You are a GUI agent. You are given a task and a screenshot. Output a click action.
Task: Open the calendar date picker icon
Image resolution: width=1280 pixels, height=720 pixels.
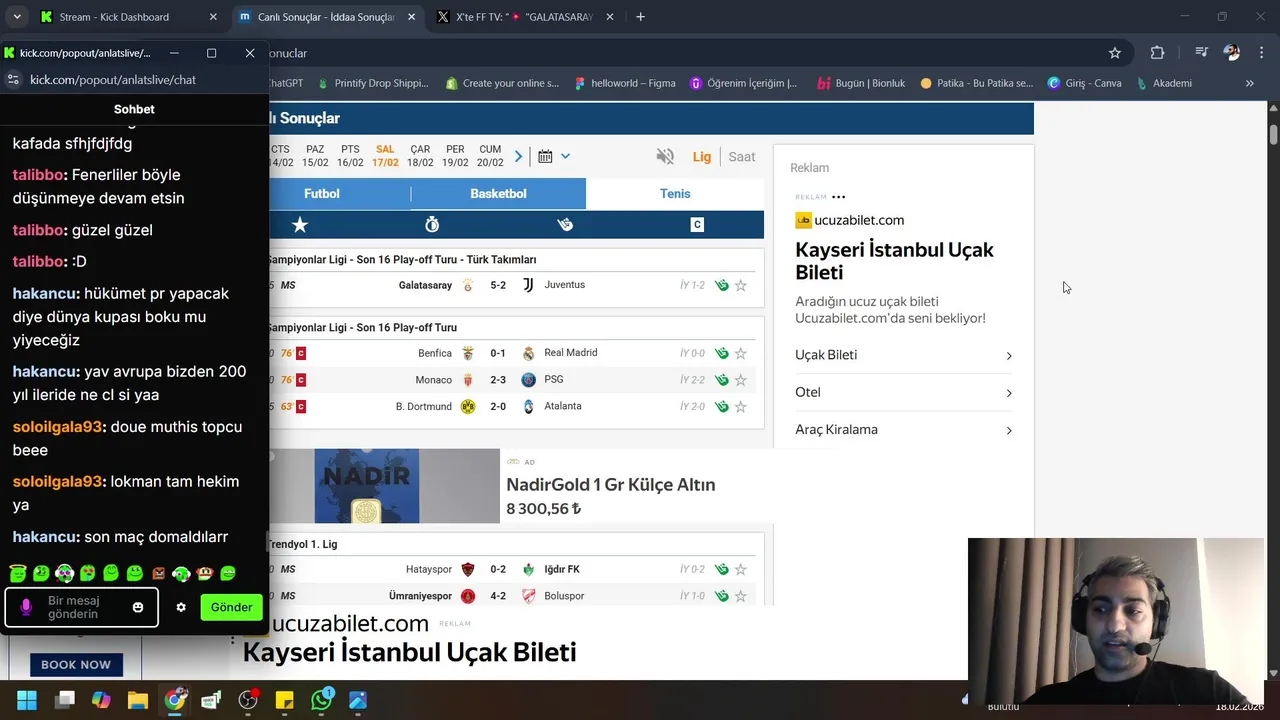click(x=545, y=156)
